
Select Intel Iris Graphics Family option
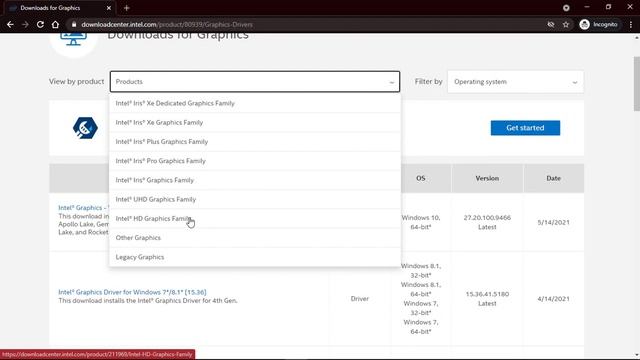pyautogui.click(x=255, y=180)
